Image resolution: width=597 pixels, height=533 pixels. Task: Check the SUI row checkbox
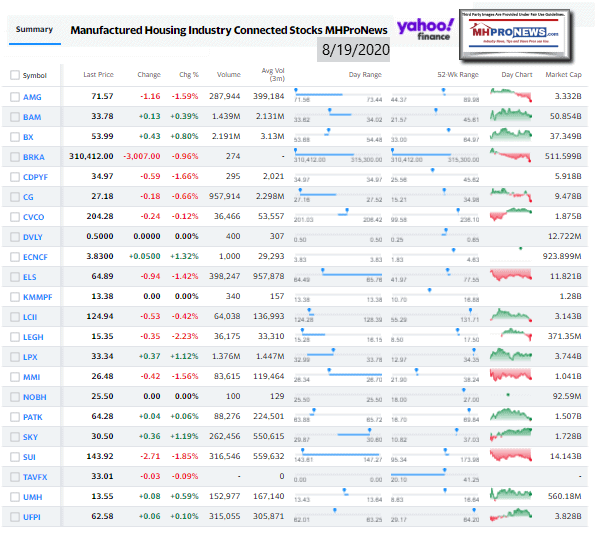coord(15,457)
